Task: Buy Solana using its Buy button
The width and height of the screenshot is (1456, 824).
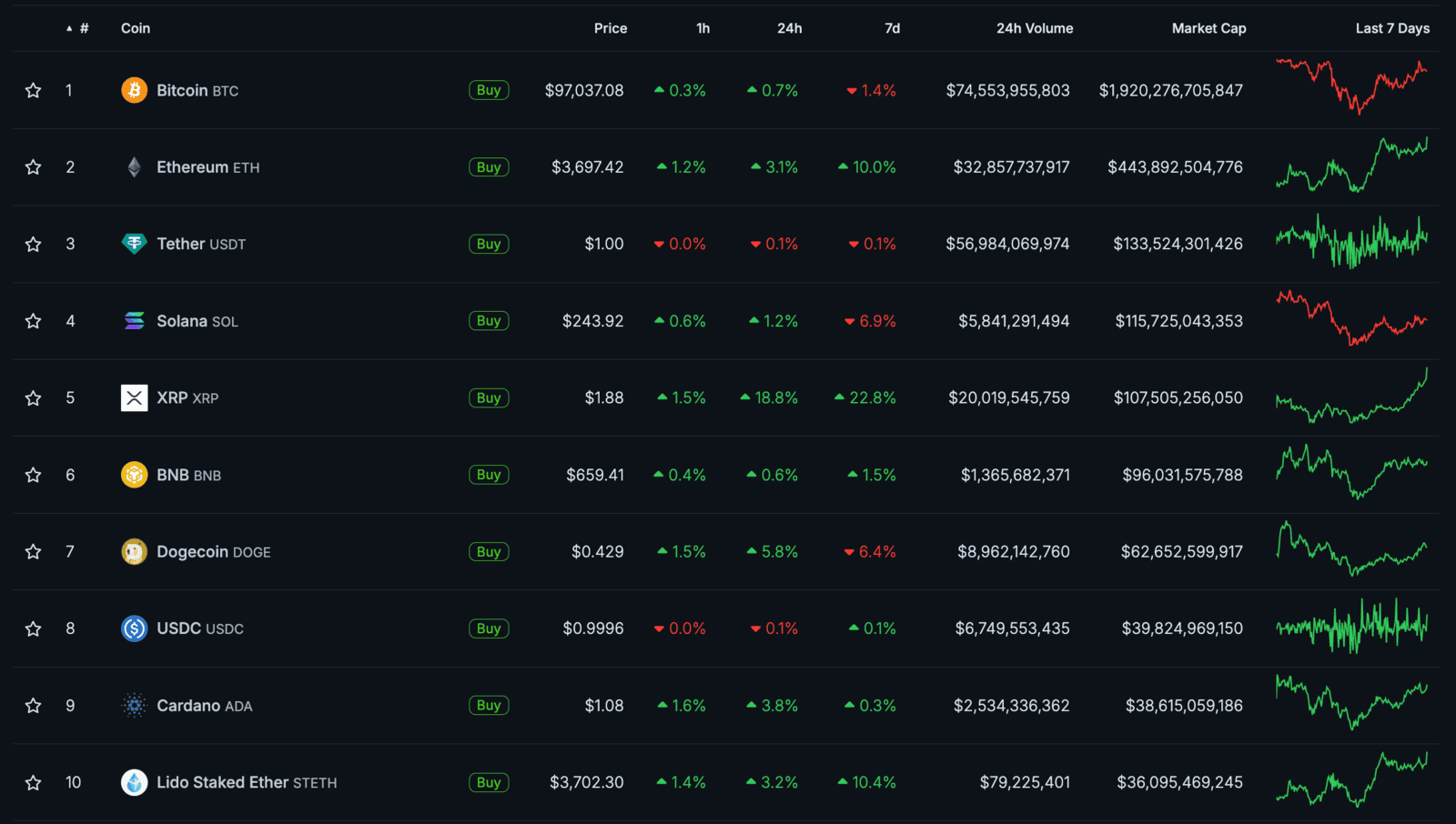Action: (x=489, y=321)
